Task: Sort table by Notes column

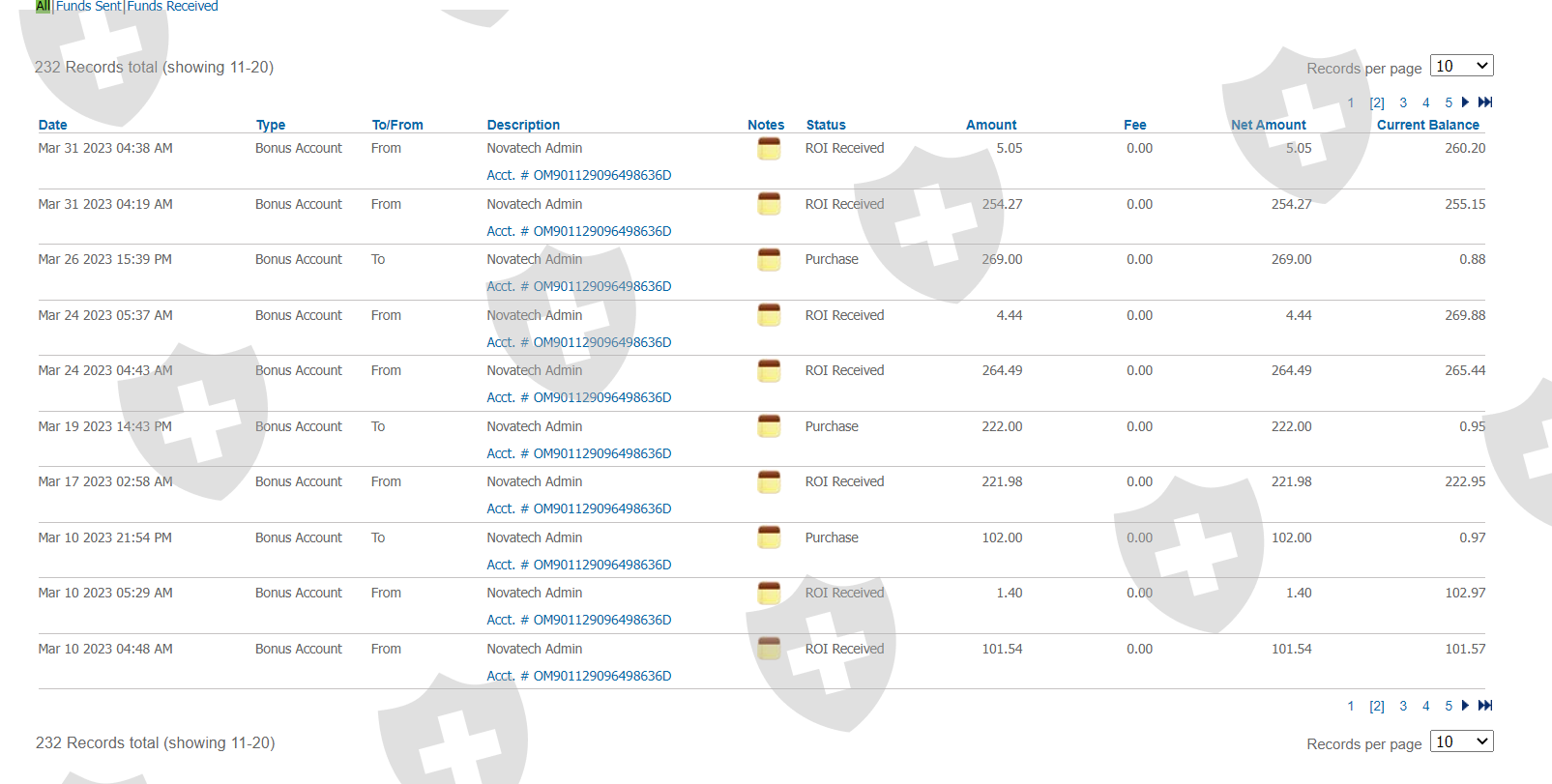Action: [x=766, y=125]
